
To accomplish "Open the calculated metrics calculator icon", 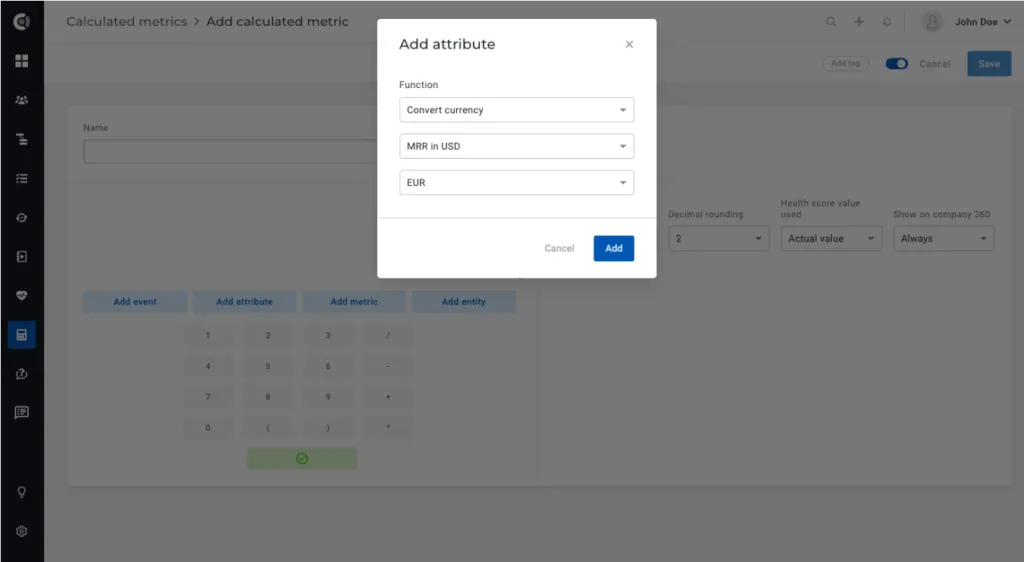I will pos(22,335).
